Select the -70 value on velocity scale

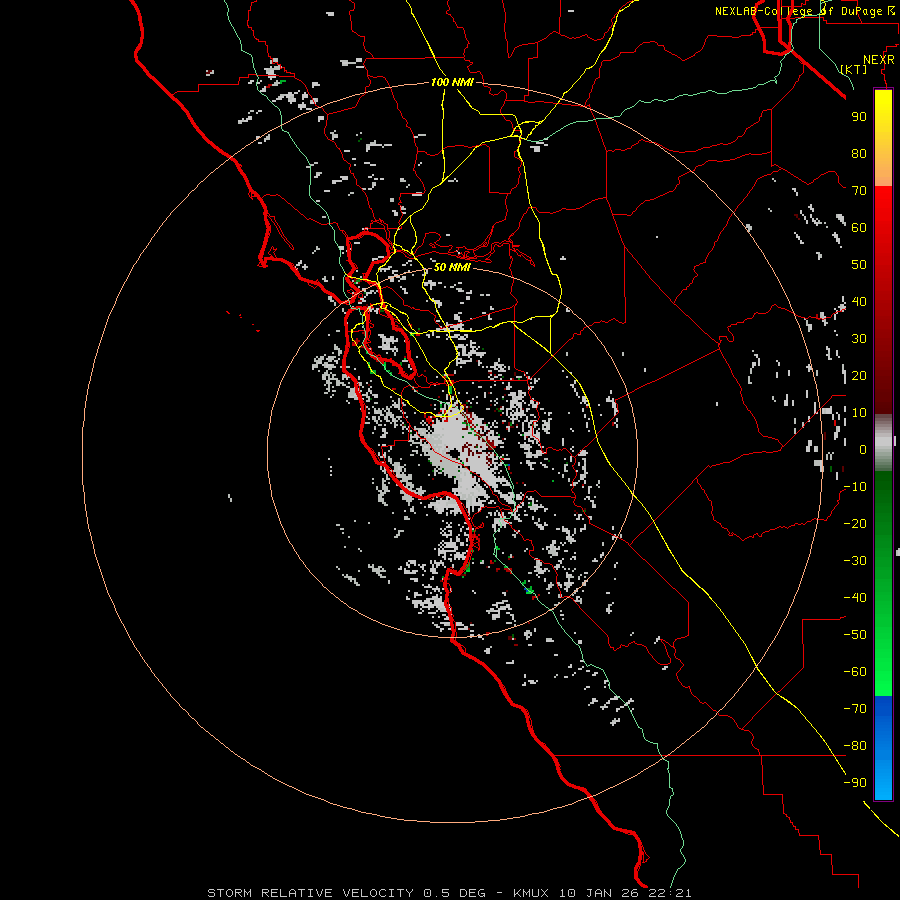[855, 709]
